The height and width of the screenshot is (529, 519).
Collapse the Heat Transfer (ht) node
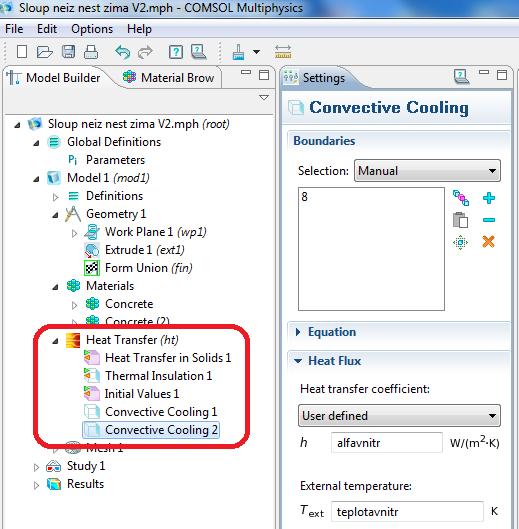click(x=55, y=341)
